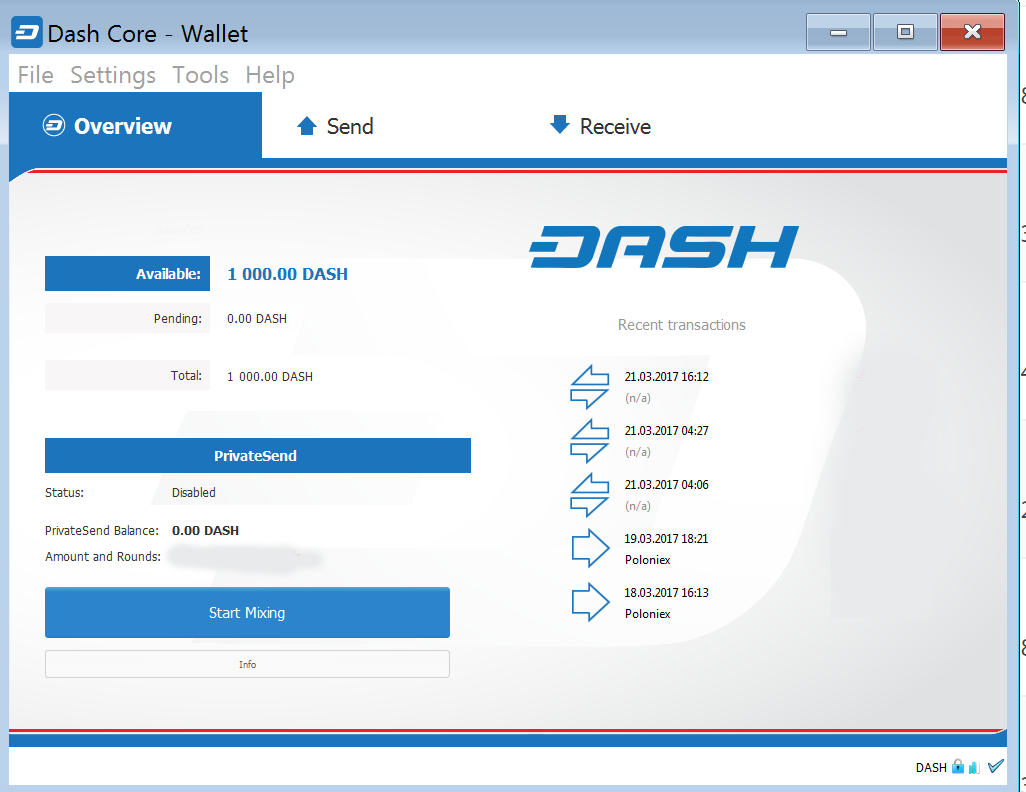Click the total balance 1 000.00 DASH

(270, 376)
